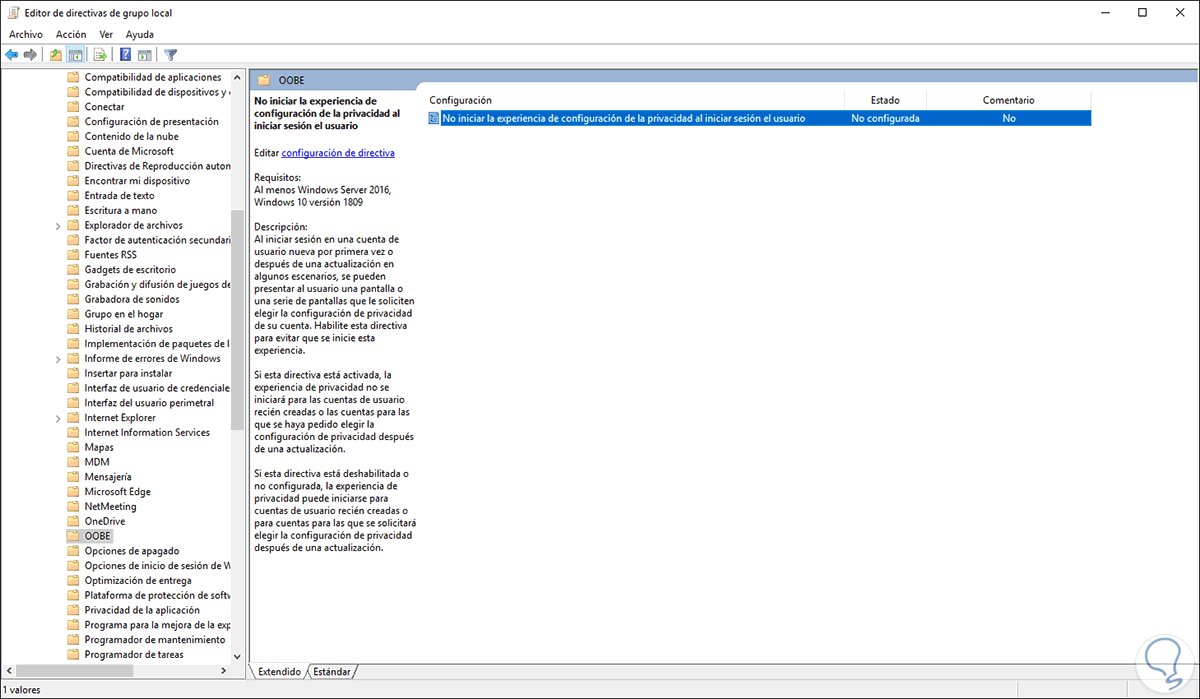This screenshot has height=699, width=1200.
Task: Click folder icon beside Microsoft Edge
Action: tap(73, 492)
